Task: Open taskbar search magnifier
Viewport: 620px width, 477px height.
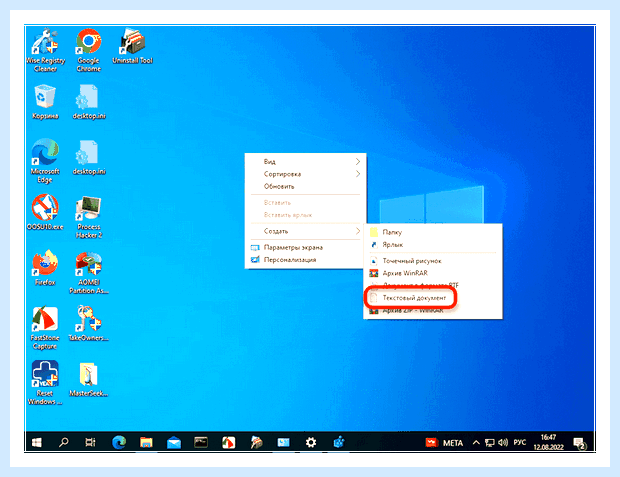Action: tap(63, 442)
